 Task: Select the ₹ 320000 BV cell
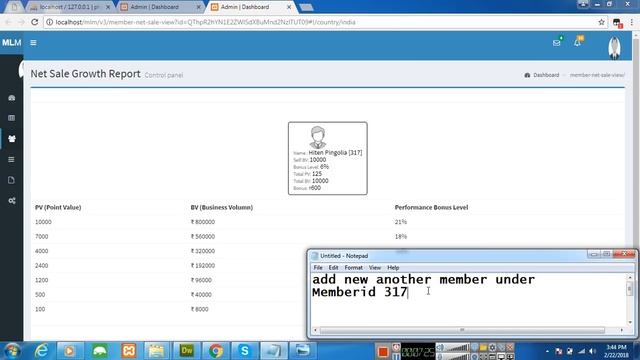[203, 251]
